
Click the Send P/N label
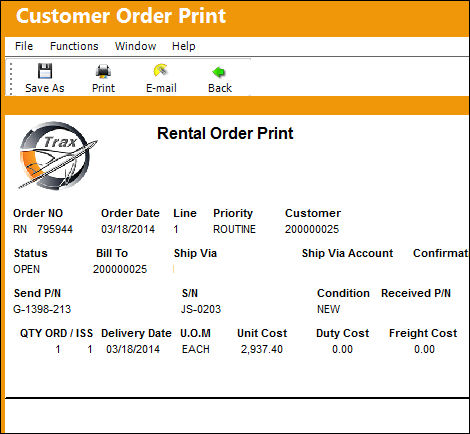[37, 293]
